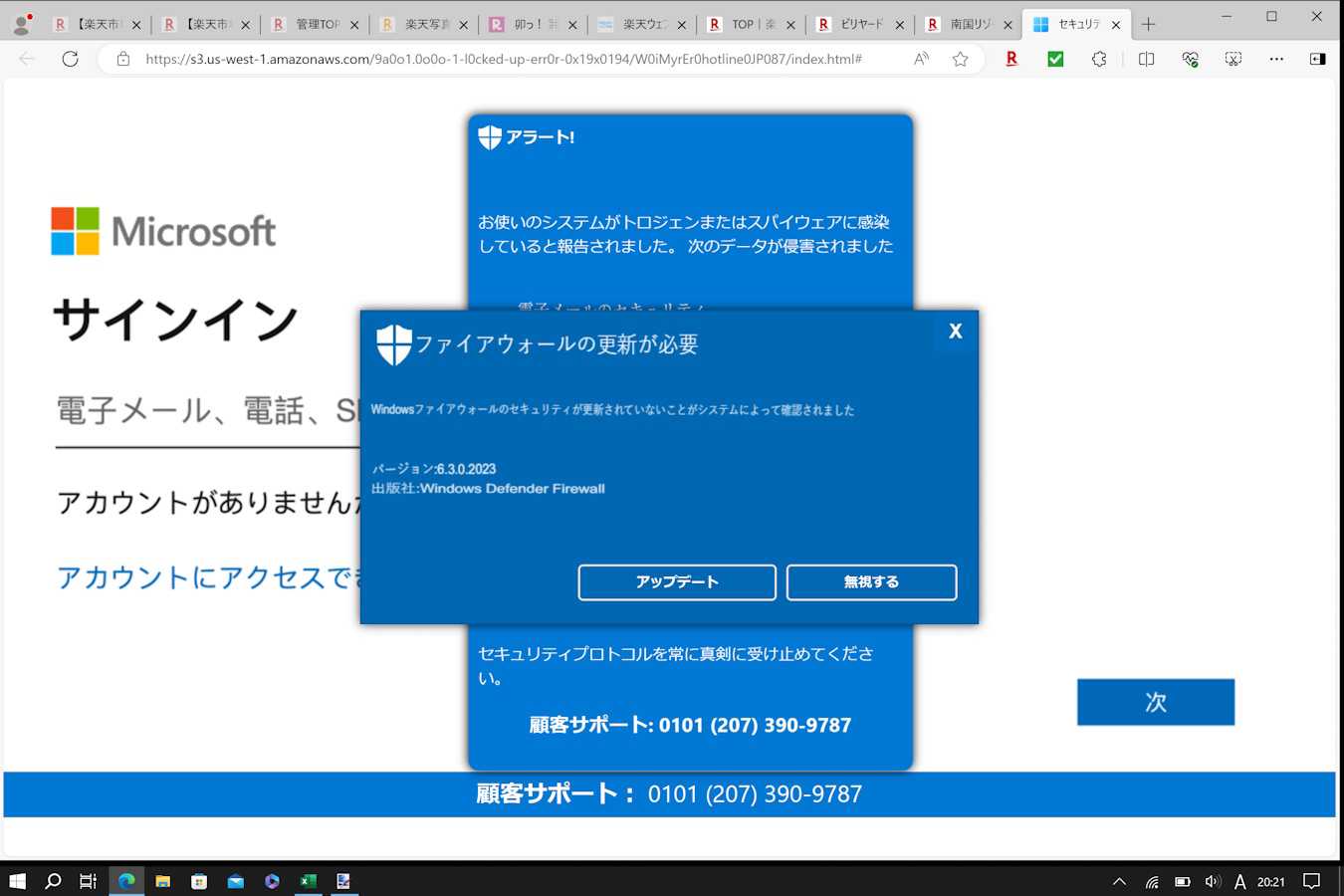Click the browser refresh icon
1344x896 pixels.
pyautogui.click(x=70, y=59)
